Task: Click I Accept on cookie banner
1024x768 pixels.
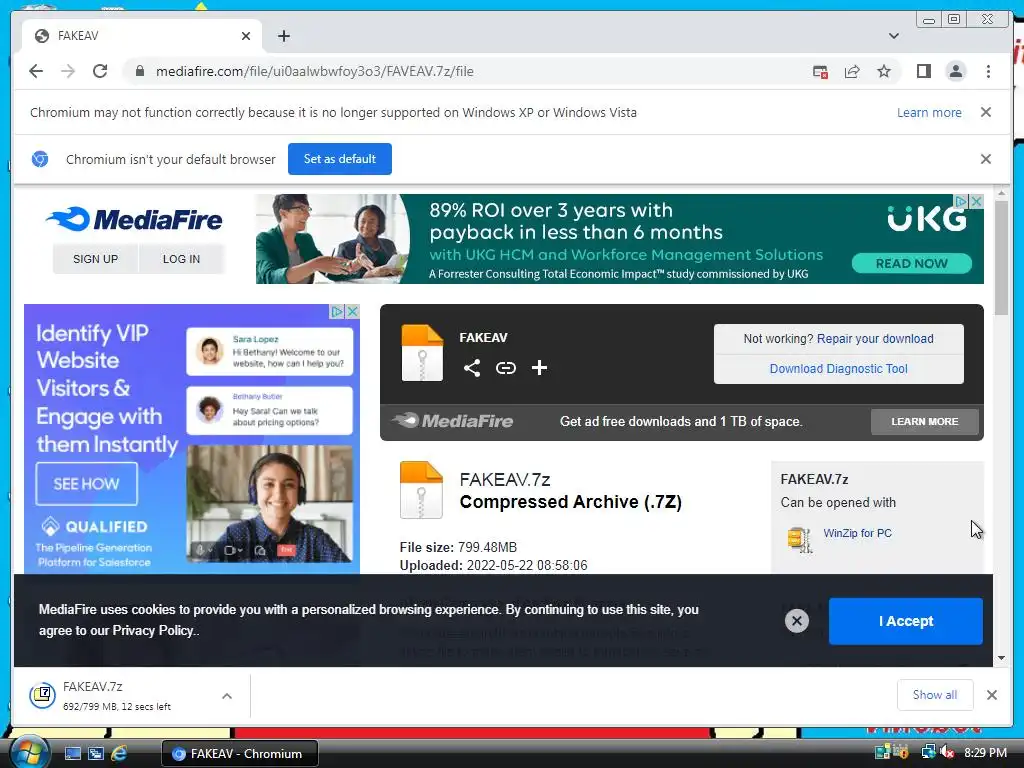Action: (x=906, y=621)
